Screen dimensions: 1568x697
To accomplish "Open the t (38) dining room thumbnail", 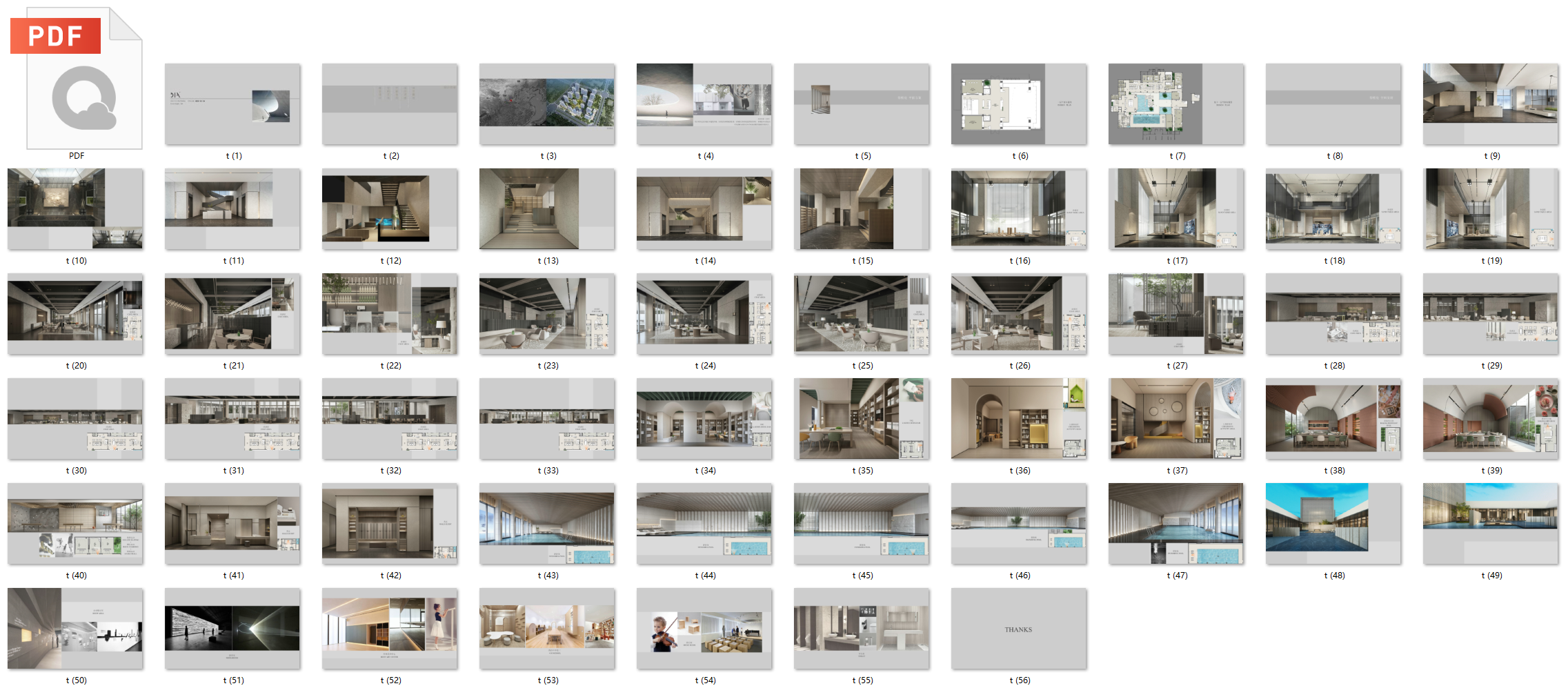I will pyautogui.click(x=1333, y=419).
